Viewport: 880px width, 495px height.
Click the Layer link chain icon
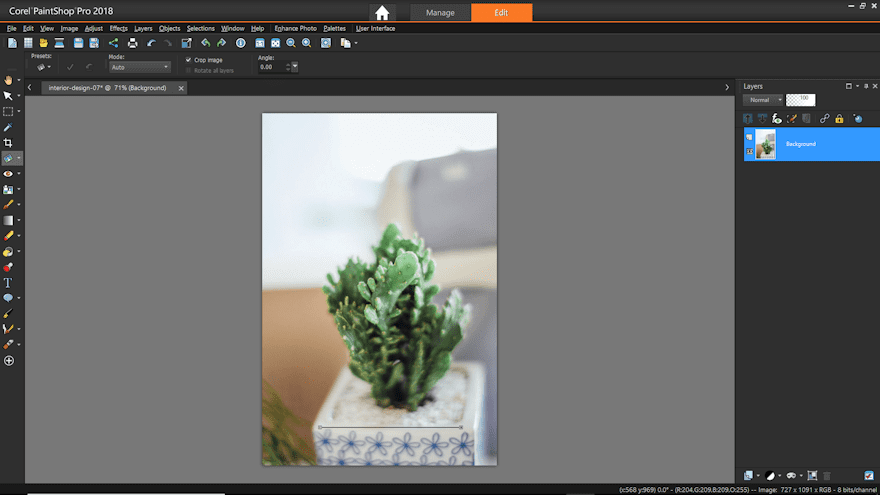[824, 118]
